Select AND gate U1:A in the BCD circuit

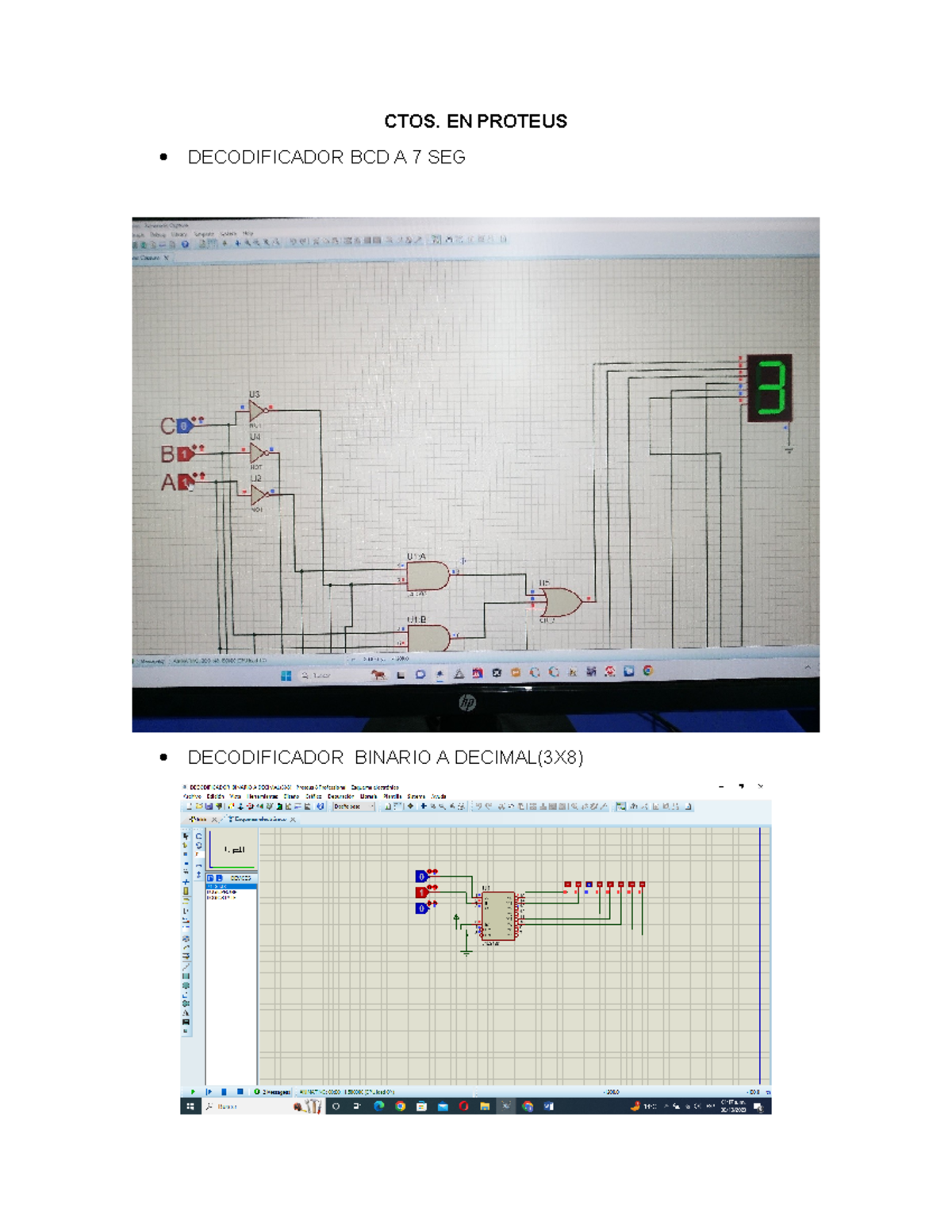pyautogui.click(x=428, y=575)
